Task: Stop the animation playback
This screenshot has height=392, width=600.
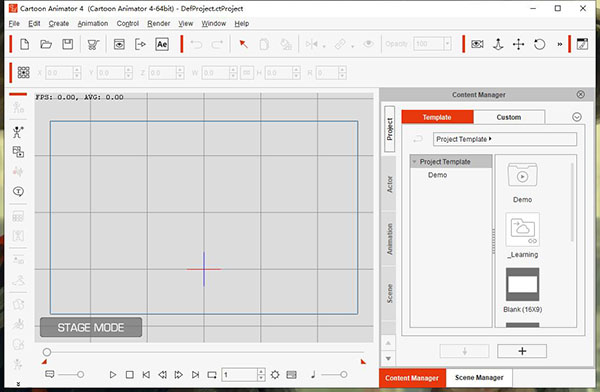Action: (130, 375)
